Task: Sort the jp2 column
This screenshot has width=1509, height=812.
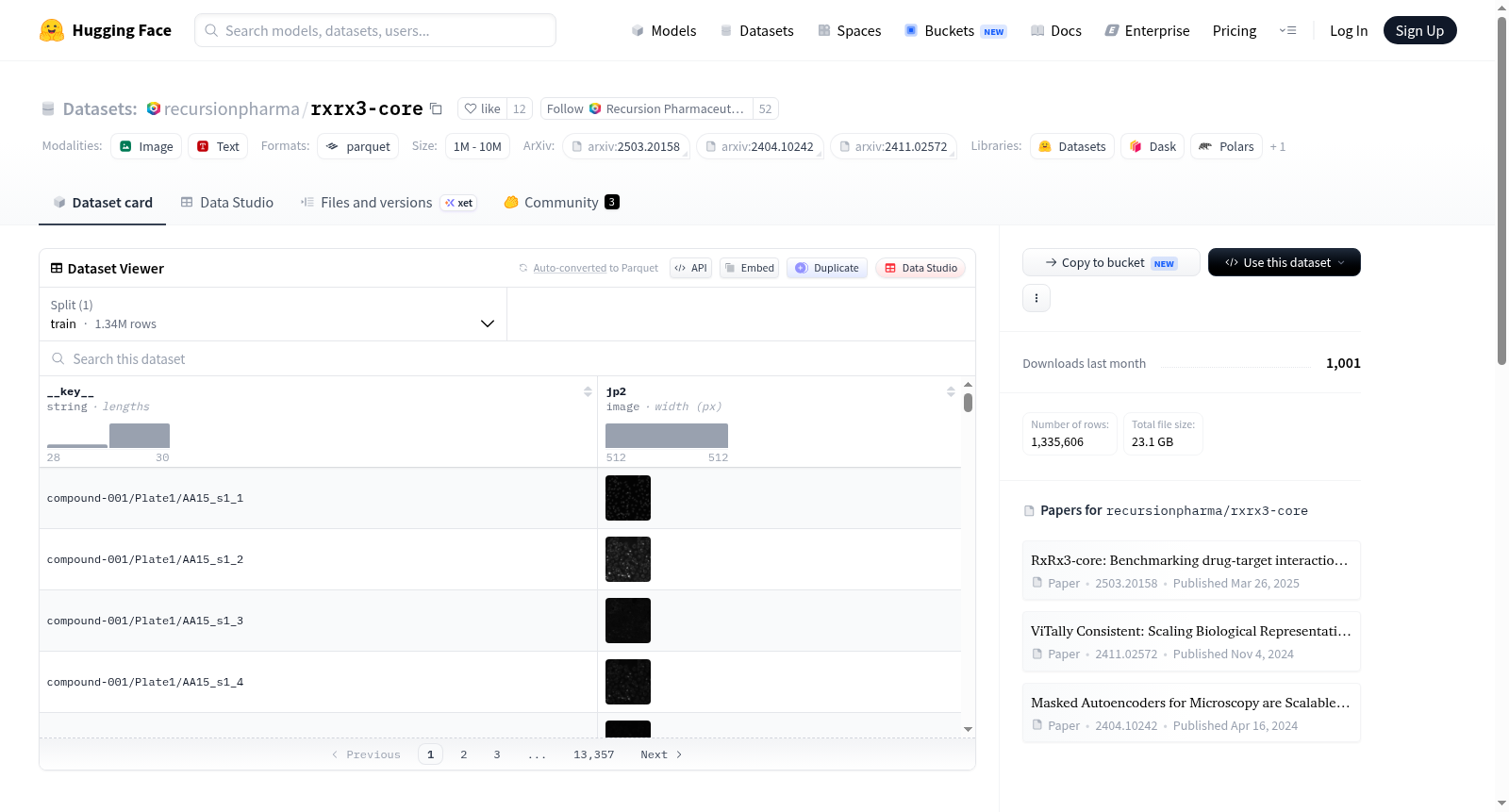Action: click(x=951, y=391)
